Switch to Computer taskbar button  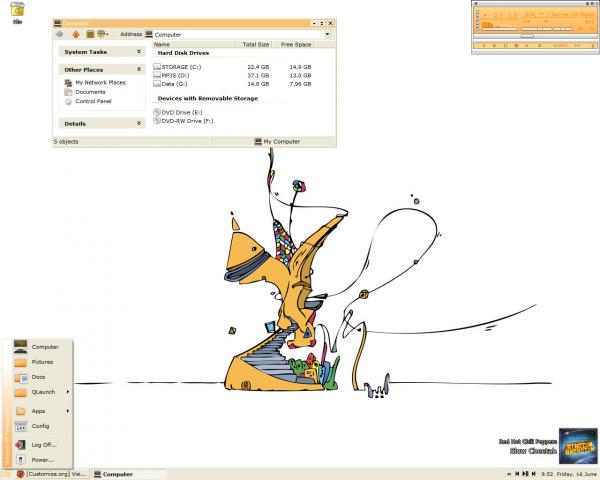pyautogui.click(x=129, y=474)
